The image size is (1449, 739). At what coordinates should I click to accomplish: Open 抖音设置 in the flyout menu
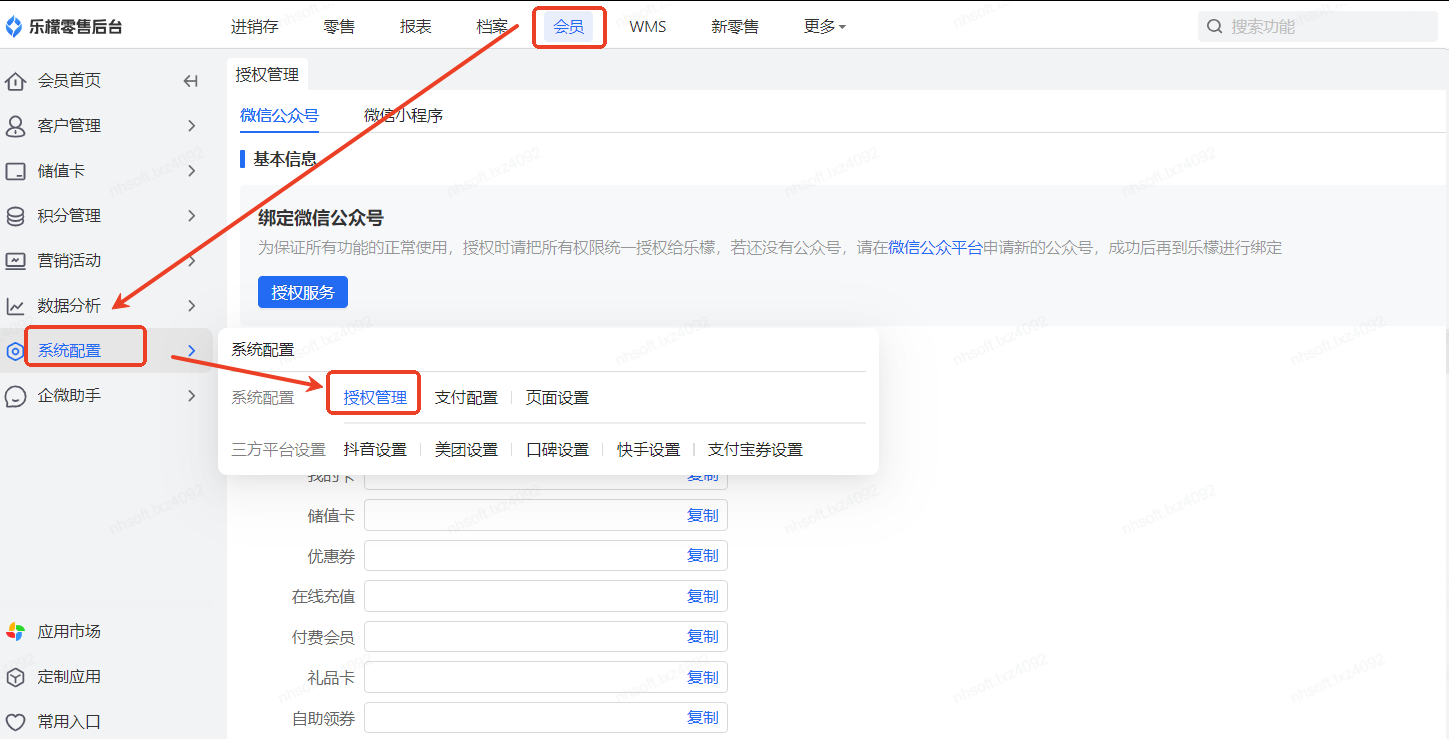[375, 449]
